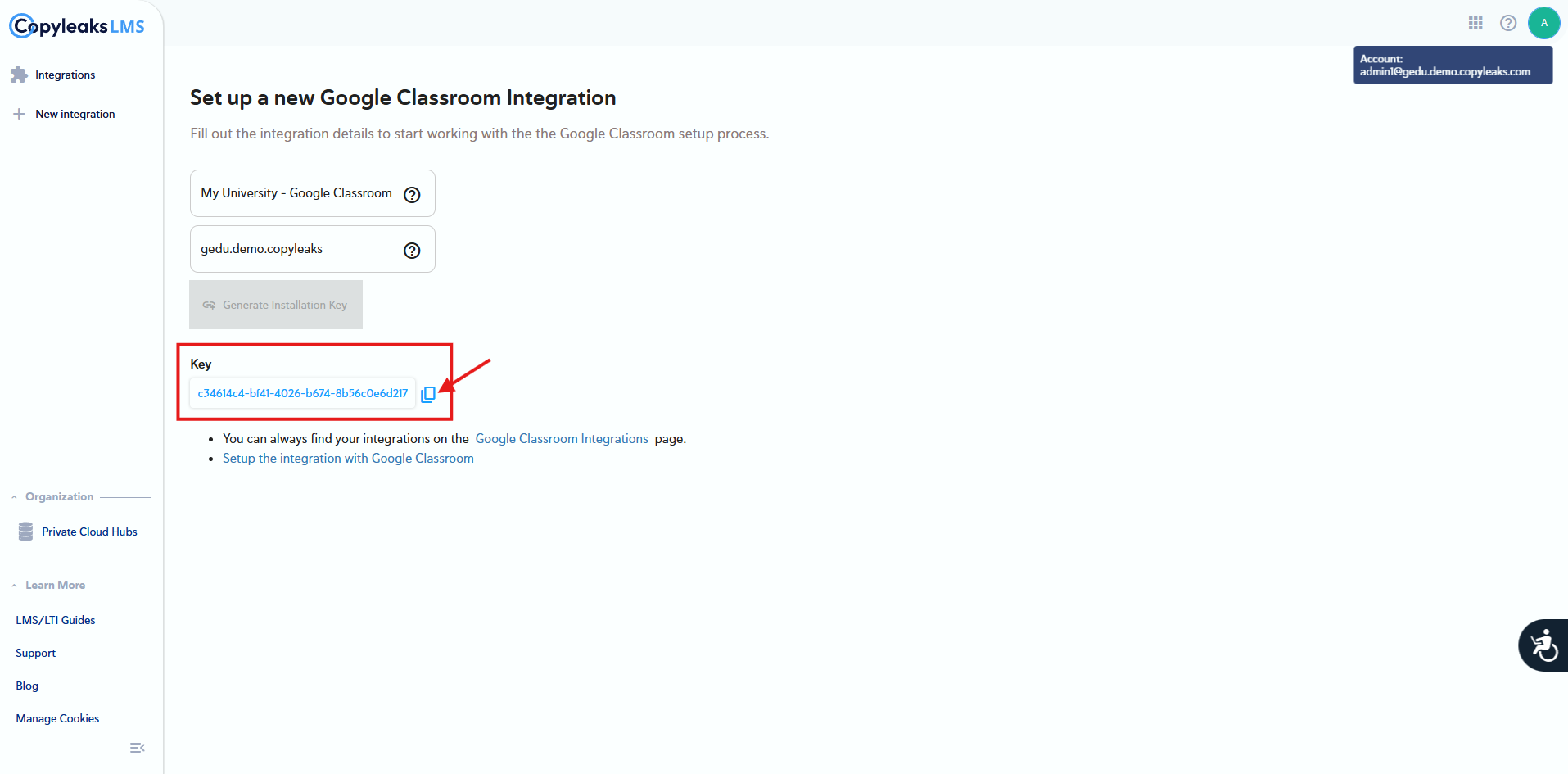
Task: Open the Support link
Action: pos(36,653)
